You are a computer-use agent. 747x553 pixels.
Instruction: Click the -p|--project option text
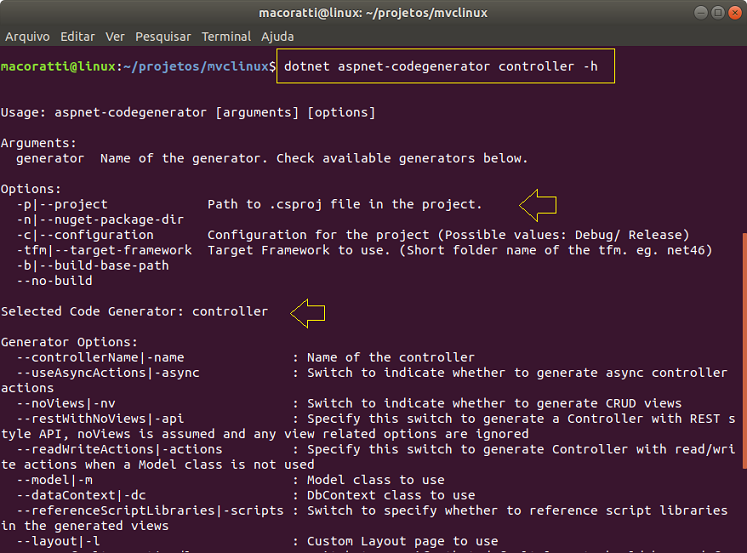point(62,204)
